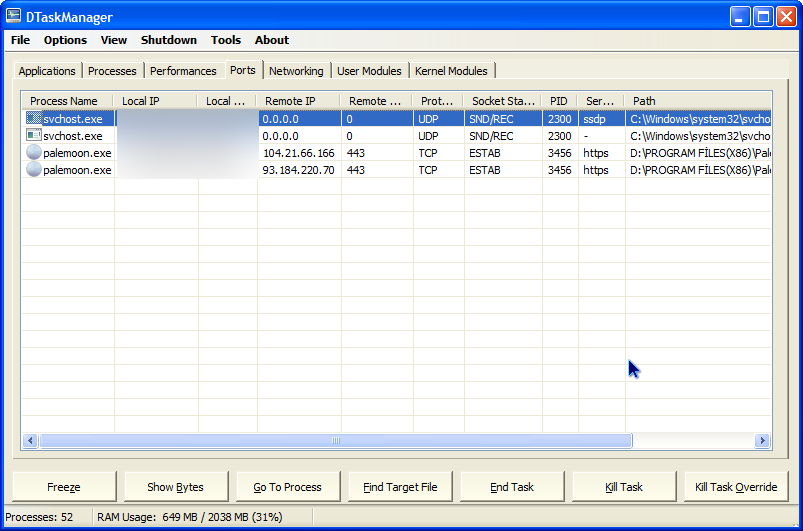This screenshot has height=531, width=803.
Task: Click icon of selected svchost.exe ssdp row
Action: [x=34, y=118]
